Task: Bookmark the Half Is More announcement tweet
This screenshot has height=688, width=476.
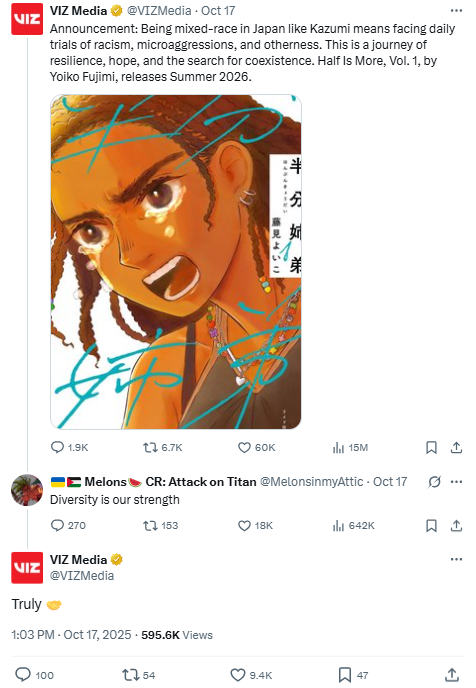Action: pyautogui.click(x=431, y=448)
